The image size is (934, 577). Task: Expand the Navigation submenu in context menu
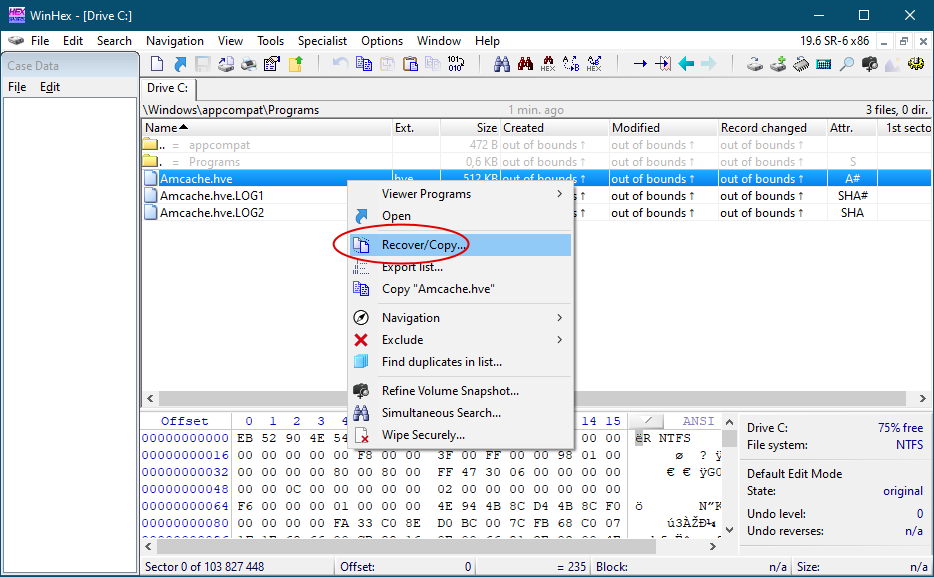point(460,318)
